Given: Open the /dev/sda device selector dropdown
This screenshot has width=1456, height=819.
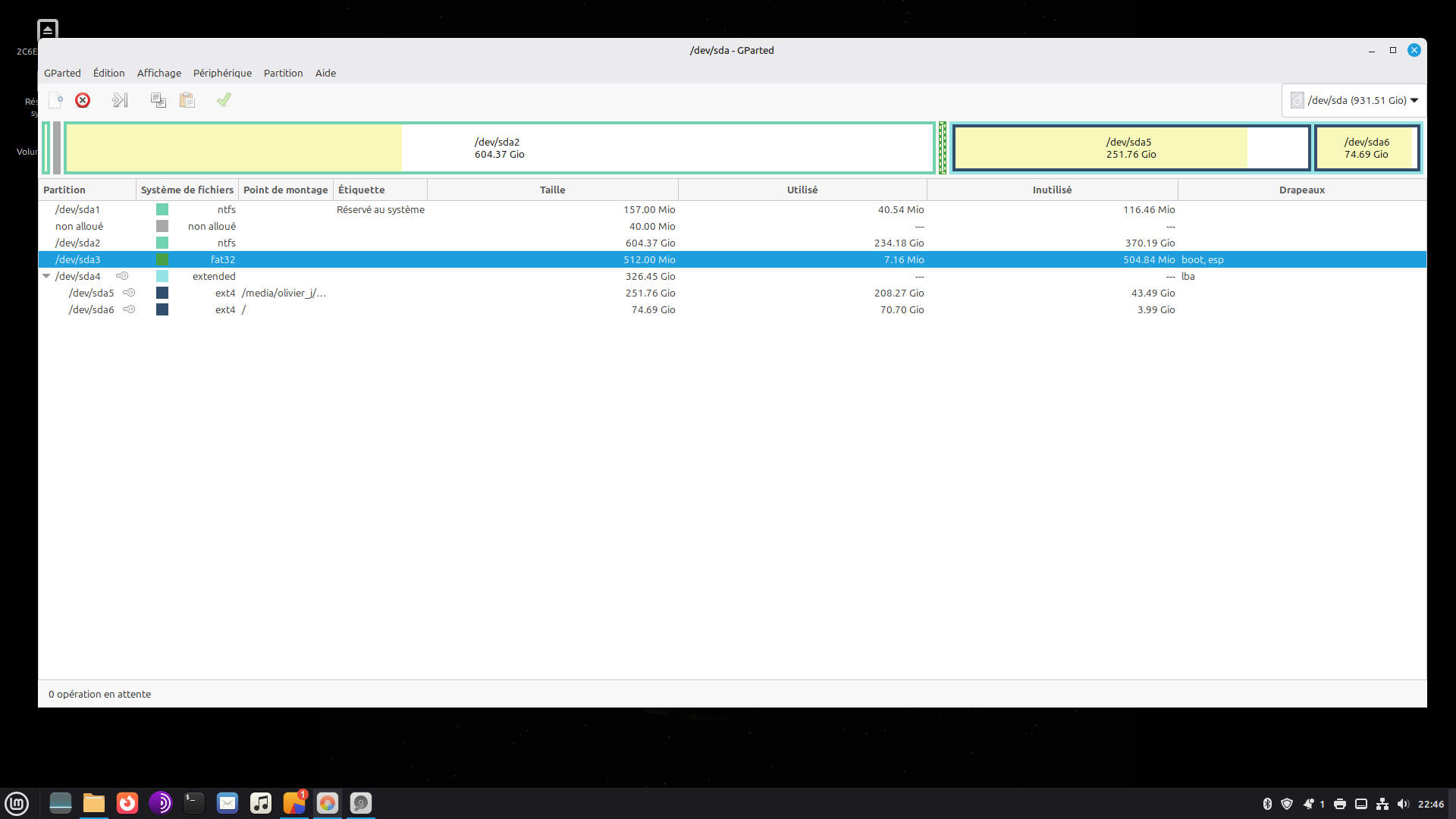Looking at the screenshot, I should (1354, 100).
